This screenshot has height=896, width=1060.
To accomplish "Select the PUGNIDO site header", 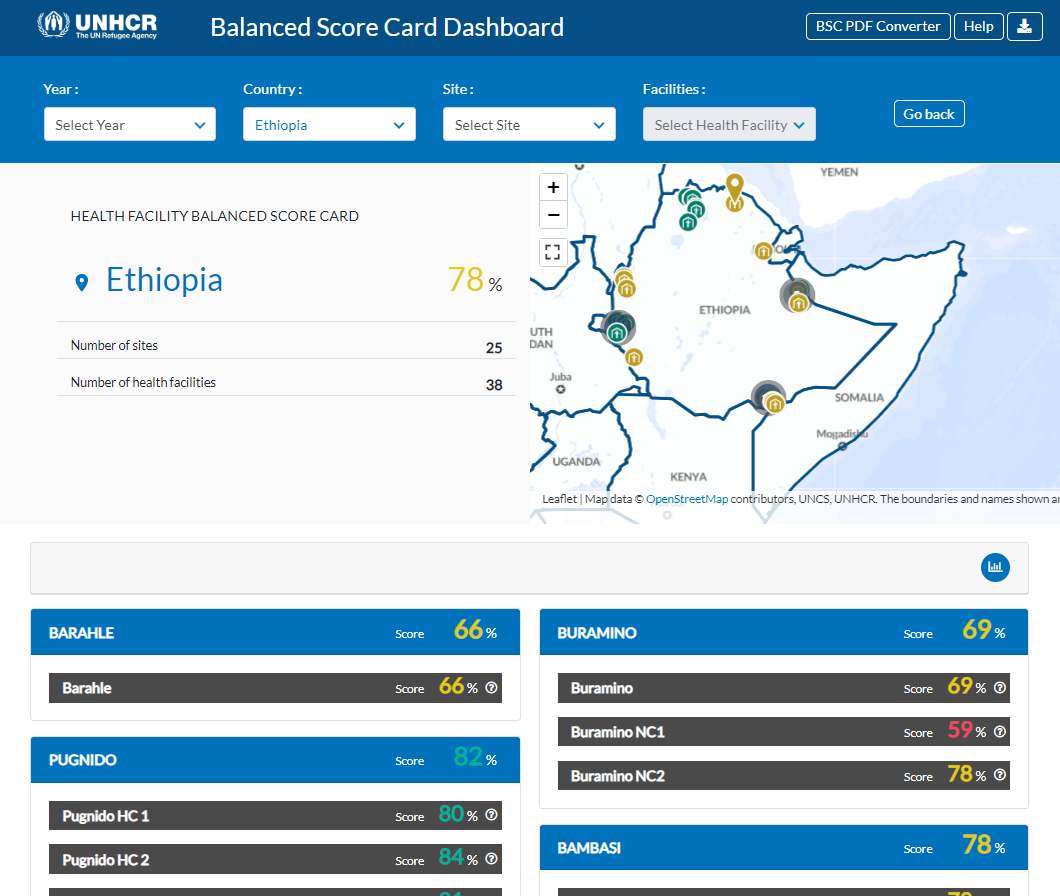I will coord(83,760).
